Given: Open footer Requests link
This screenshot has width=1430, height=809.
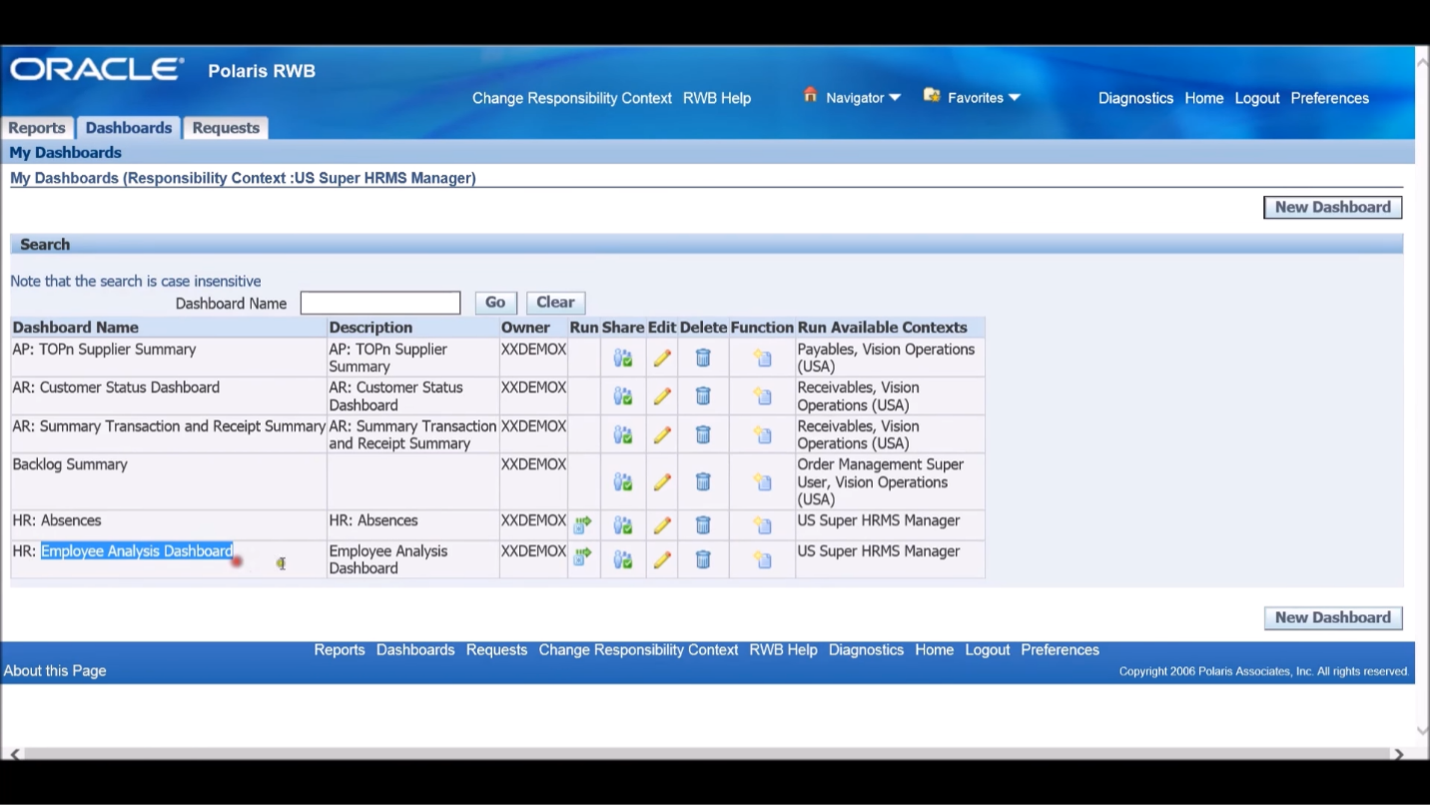Looking at the screenshot, I should pos(497,650).
